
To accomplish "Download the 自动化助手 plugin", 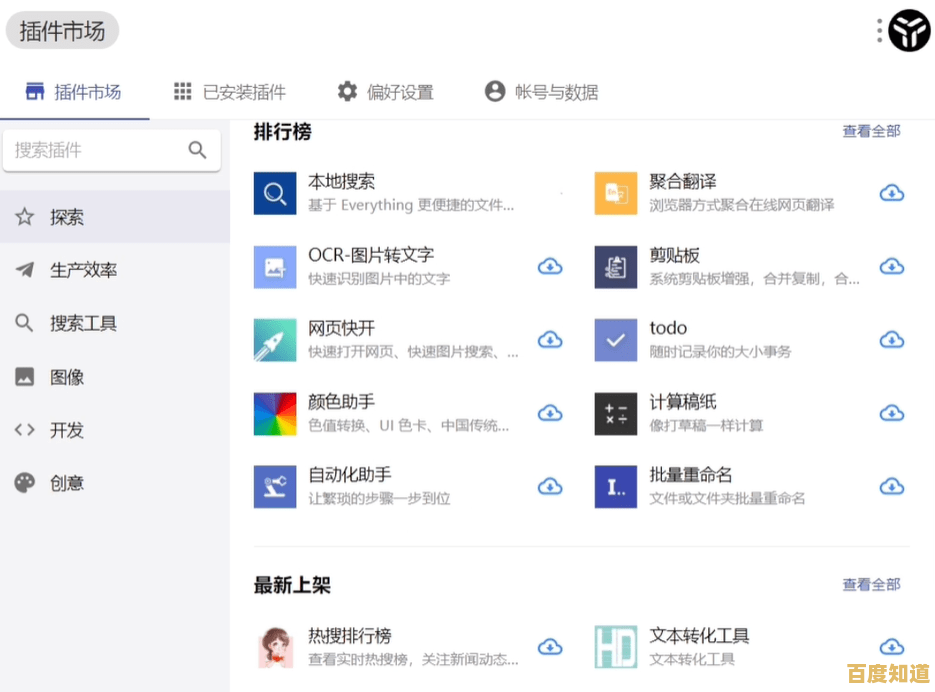I will pyautogui.click(x=550, y=487).
